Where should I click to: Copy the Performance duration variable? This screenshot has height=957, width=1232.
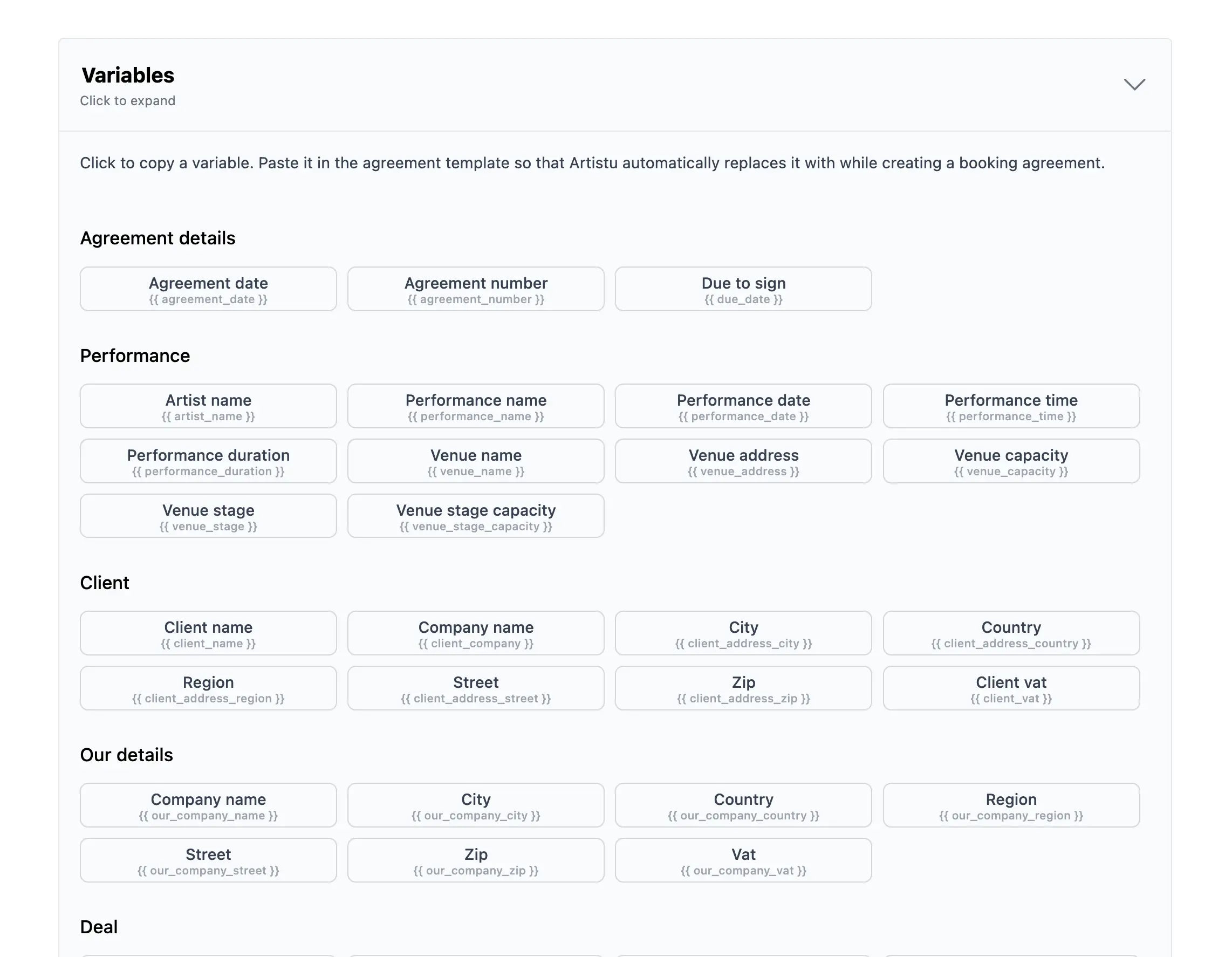pos(208,461)
